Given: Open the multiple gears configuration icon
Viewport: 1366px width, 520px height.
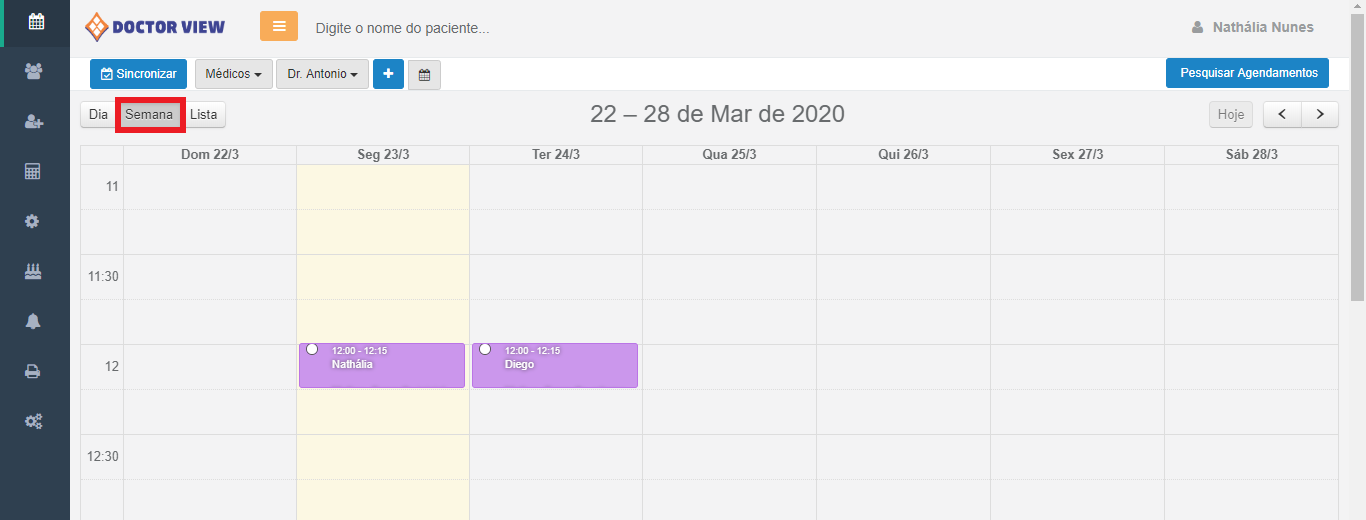Looking at the screenshot, I should click(x=35, y=421).
